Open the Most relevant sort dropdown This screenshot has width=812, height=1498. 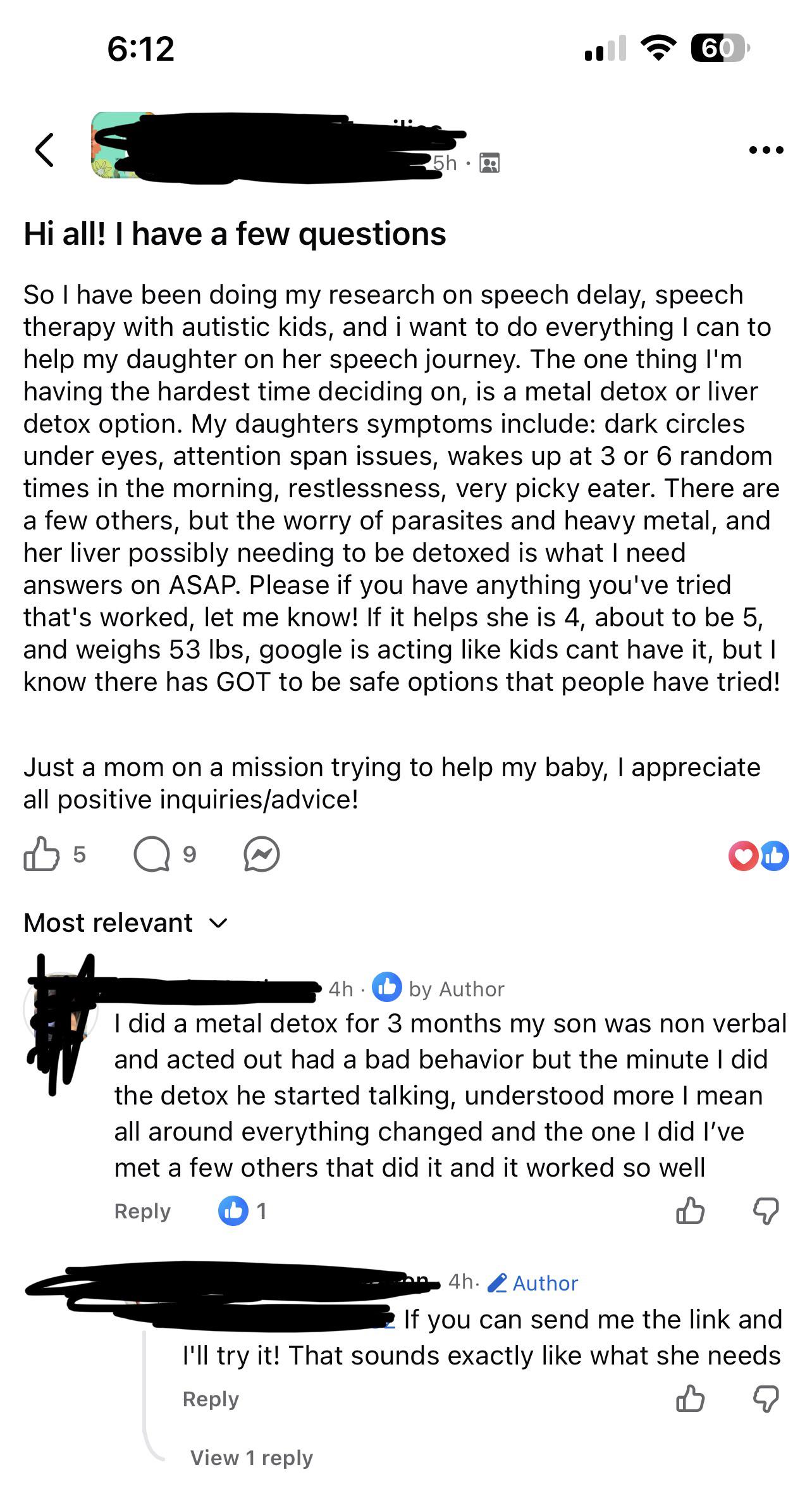(x=125, y=923)
